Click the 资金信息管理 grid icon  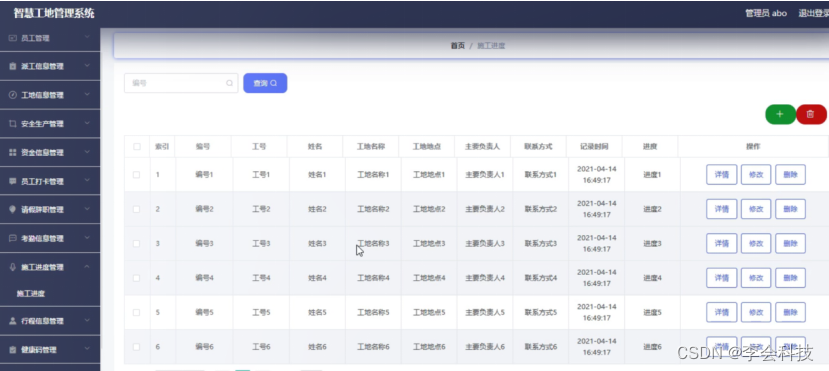click(x=13, y=153)
